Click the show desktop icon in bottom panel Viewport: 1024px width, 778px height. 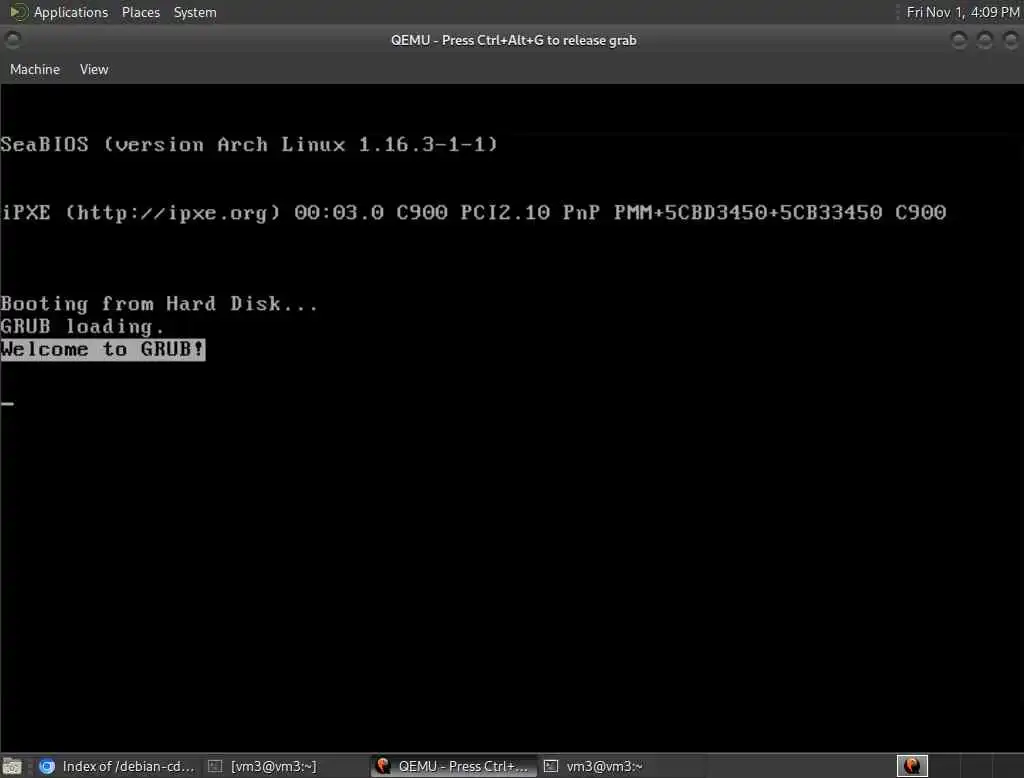12,766
